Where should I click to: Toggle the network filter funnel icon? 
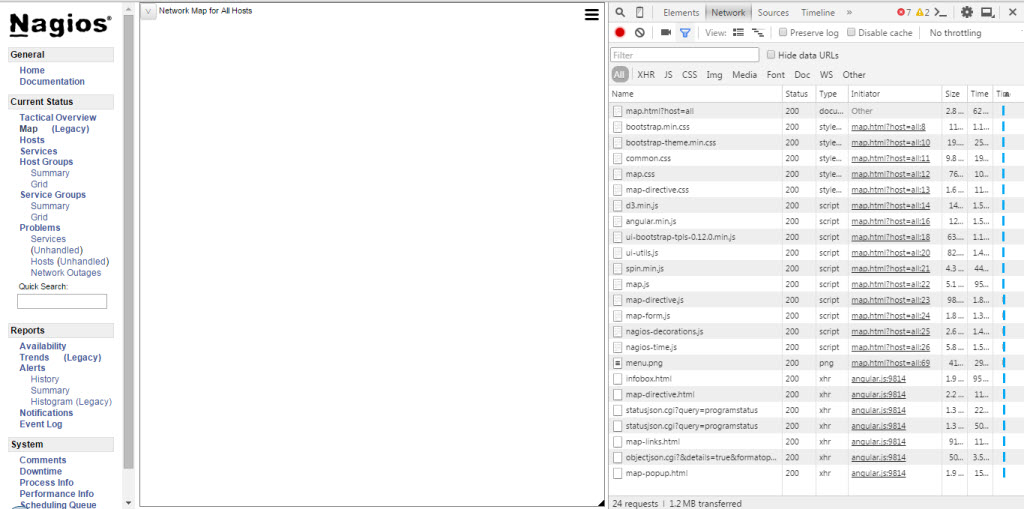(x=685, y=33)
